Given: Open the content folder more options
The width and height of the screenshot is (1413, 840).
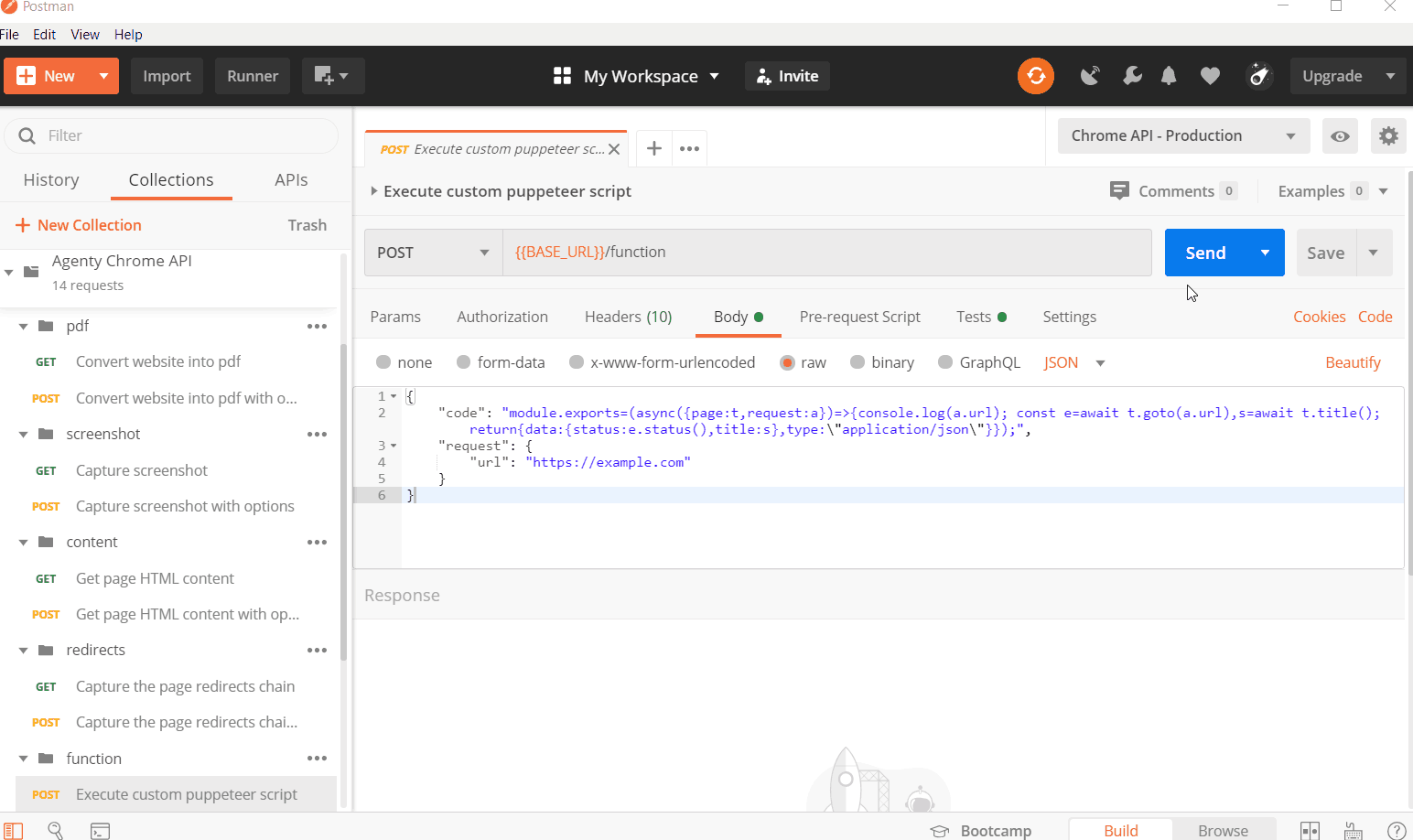Looking at the screenshot, I should pos(317,542).
